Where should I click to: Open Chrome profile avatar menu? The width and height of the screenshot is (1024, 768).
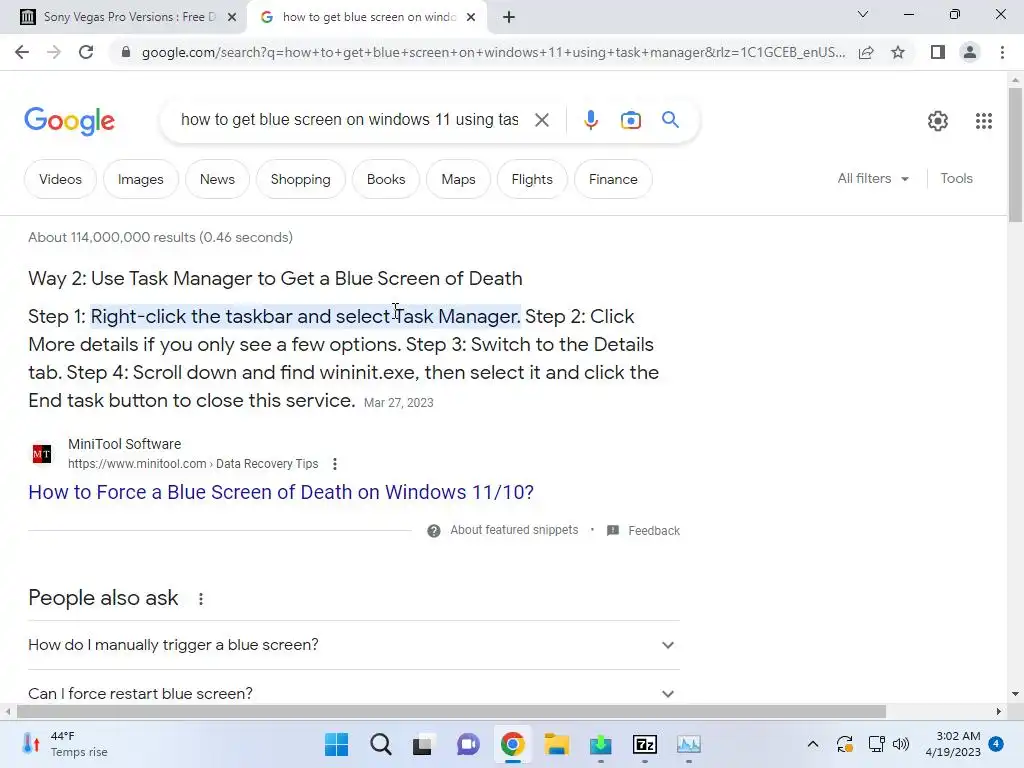pos(970,52)
